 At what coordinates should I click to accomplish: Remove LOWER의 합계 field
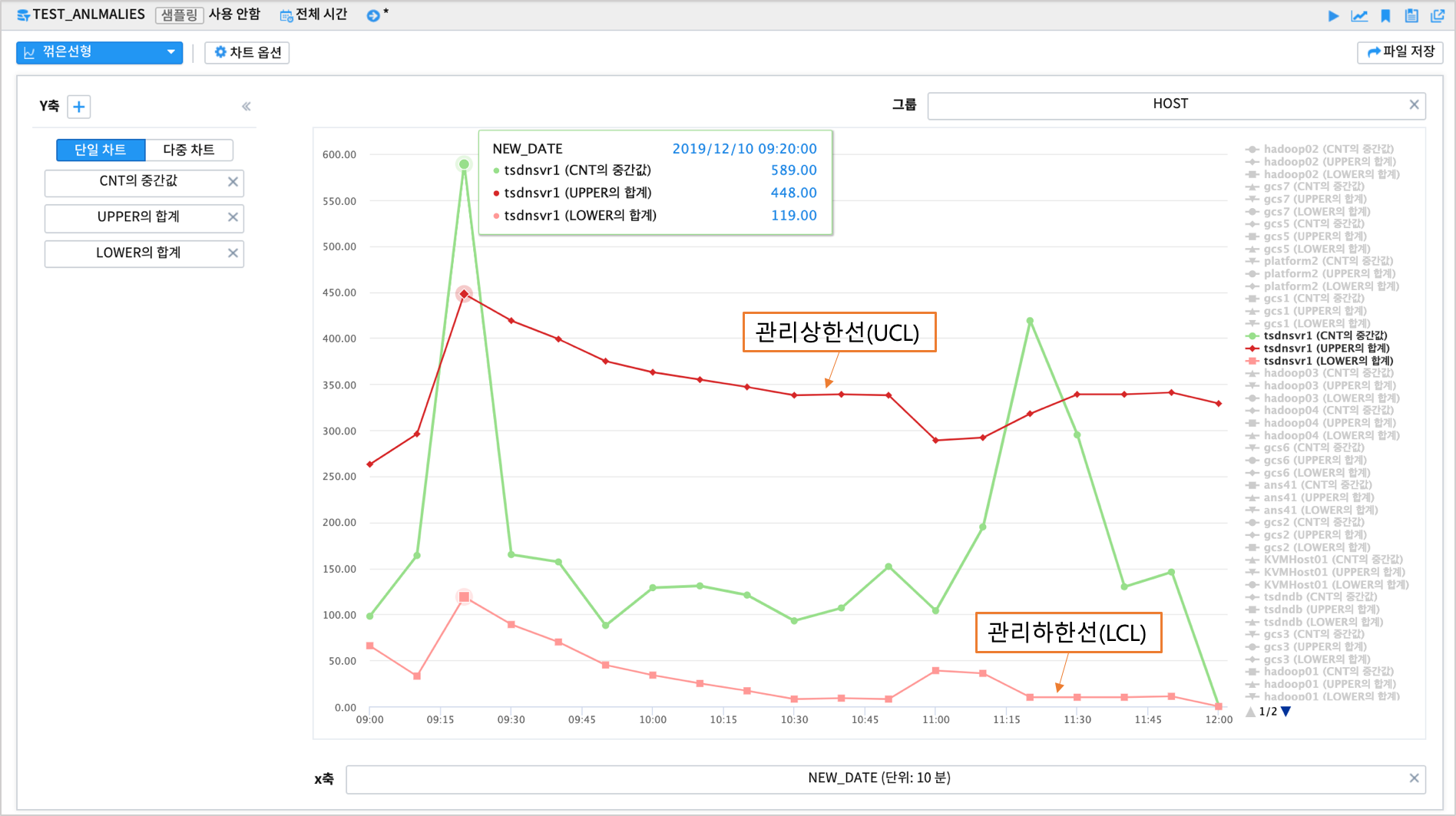pos(233,253)
